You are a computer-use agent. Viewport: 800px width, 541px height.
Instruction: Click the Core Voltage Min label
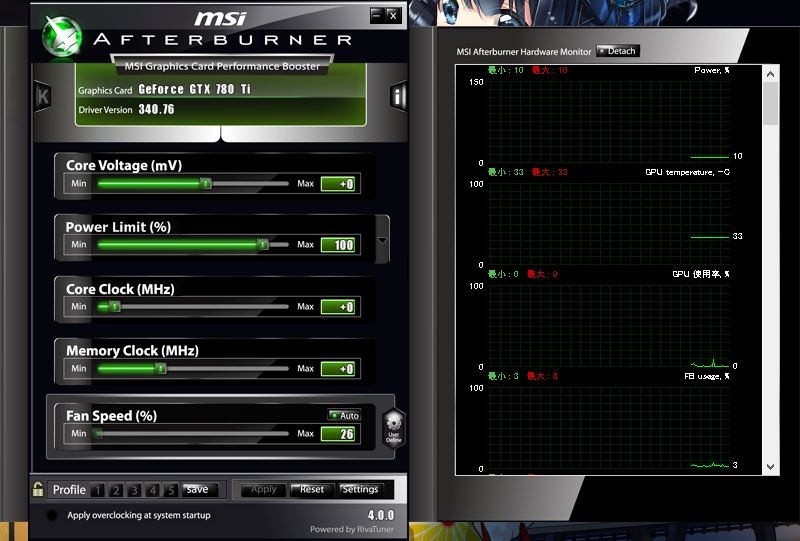79,183
